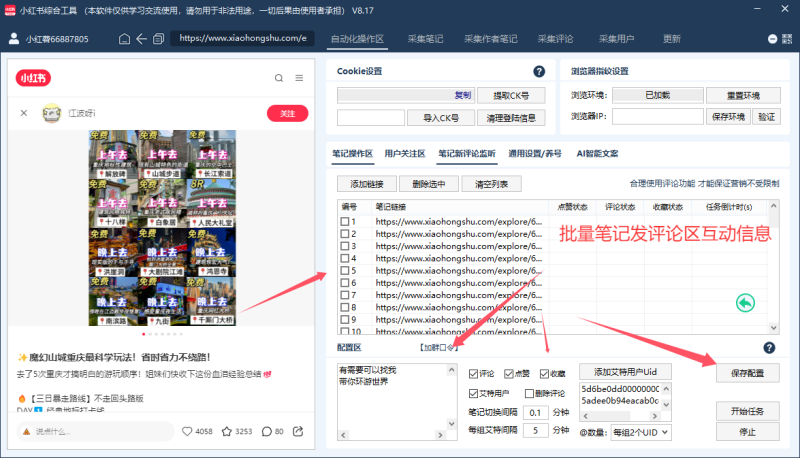This screenshot has height=458, width=800.
Task: Click the 每组艾特间隔 minutes field
Action: point(535,430)
